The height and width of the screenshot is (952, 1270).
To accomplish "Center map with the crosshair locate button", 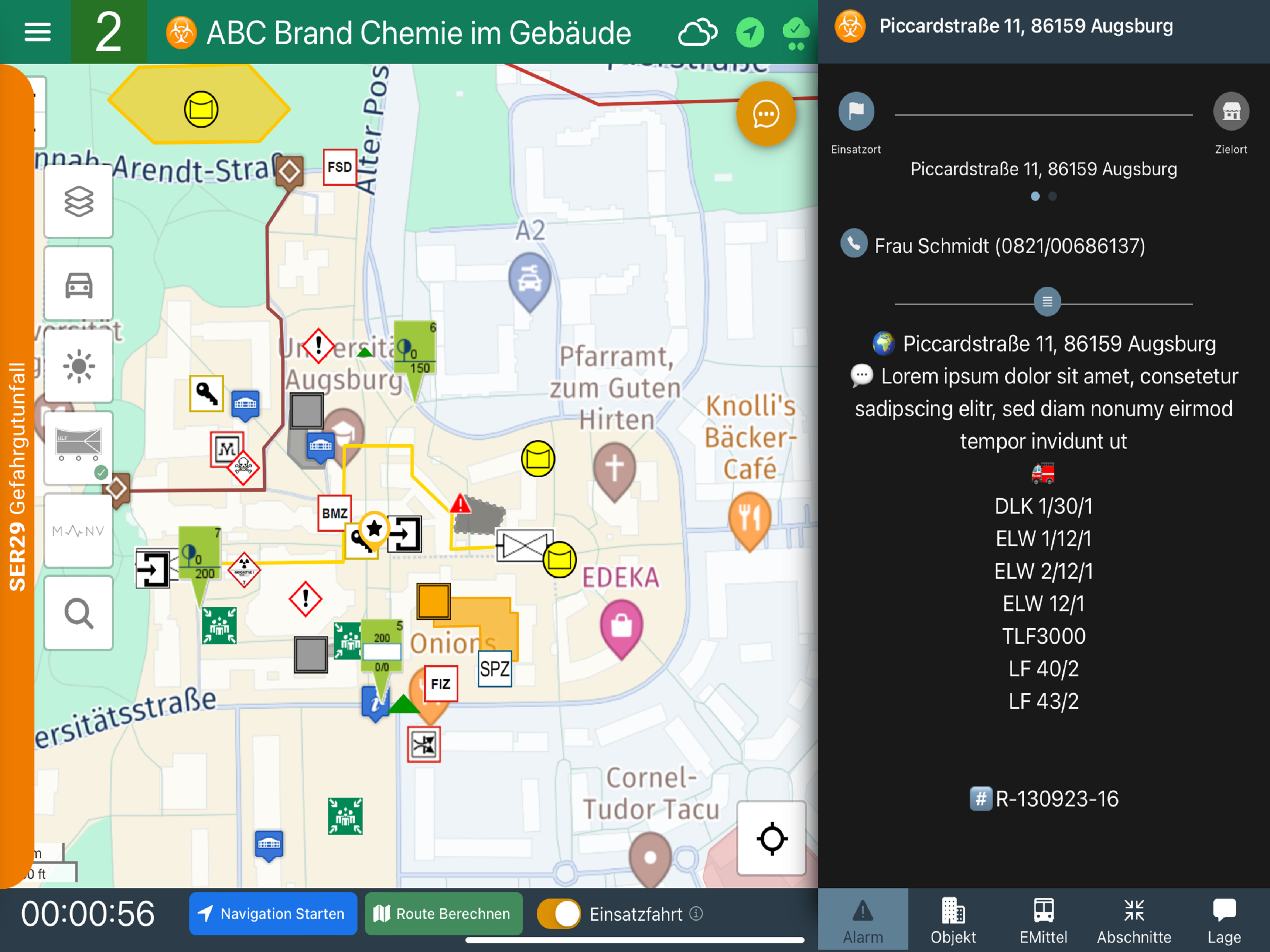I will click(772, 838).
